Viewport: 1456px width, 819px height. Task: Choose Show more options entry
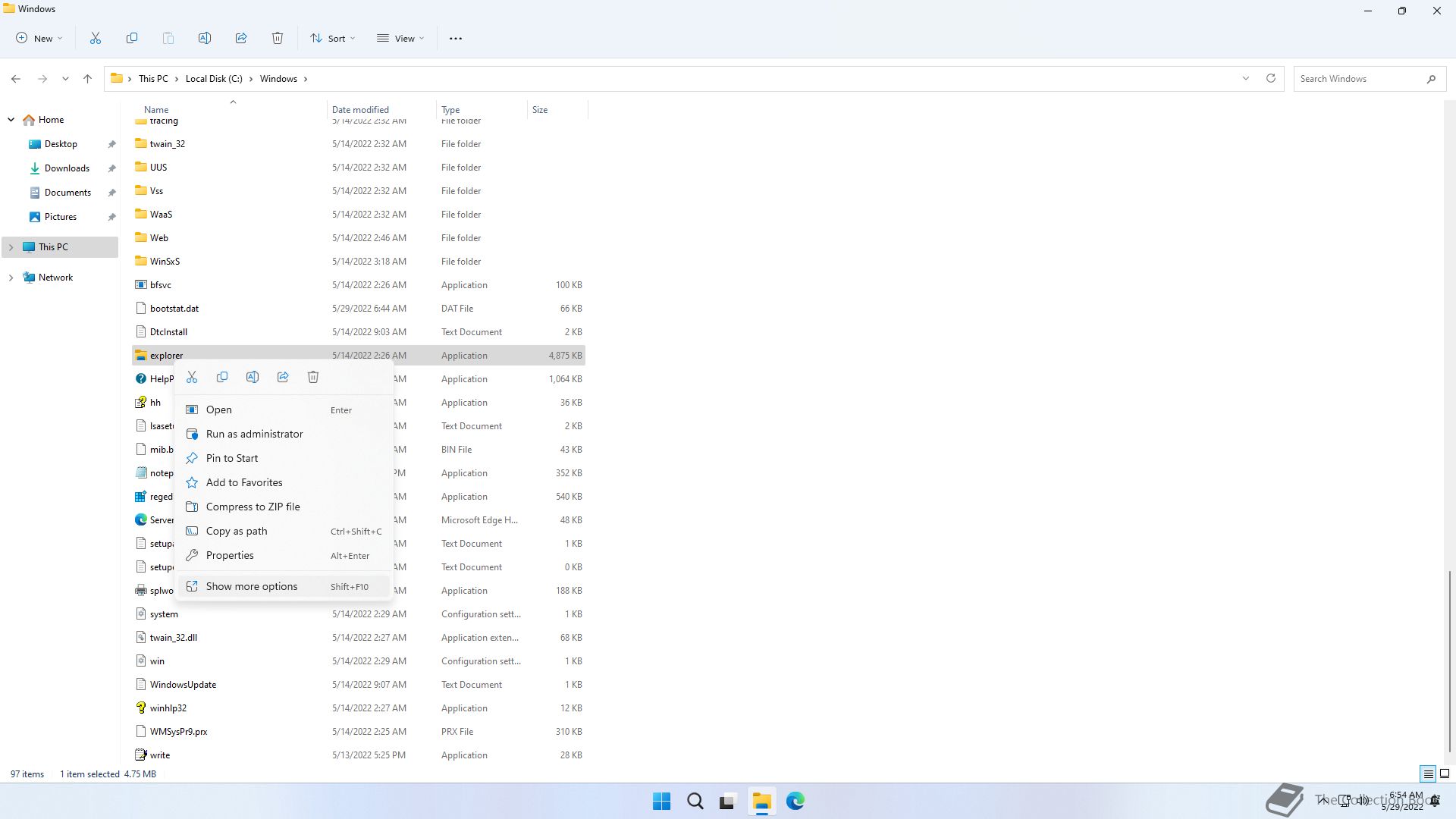pos(252,586)
